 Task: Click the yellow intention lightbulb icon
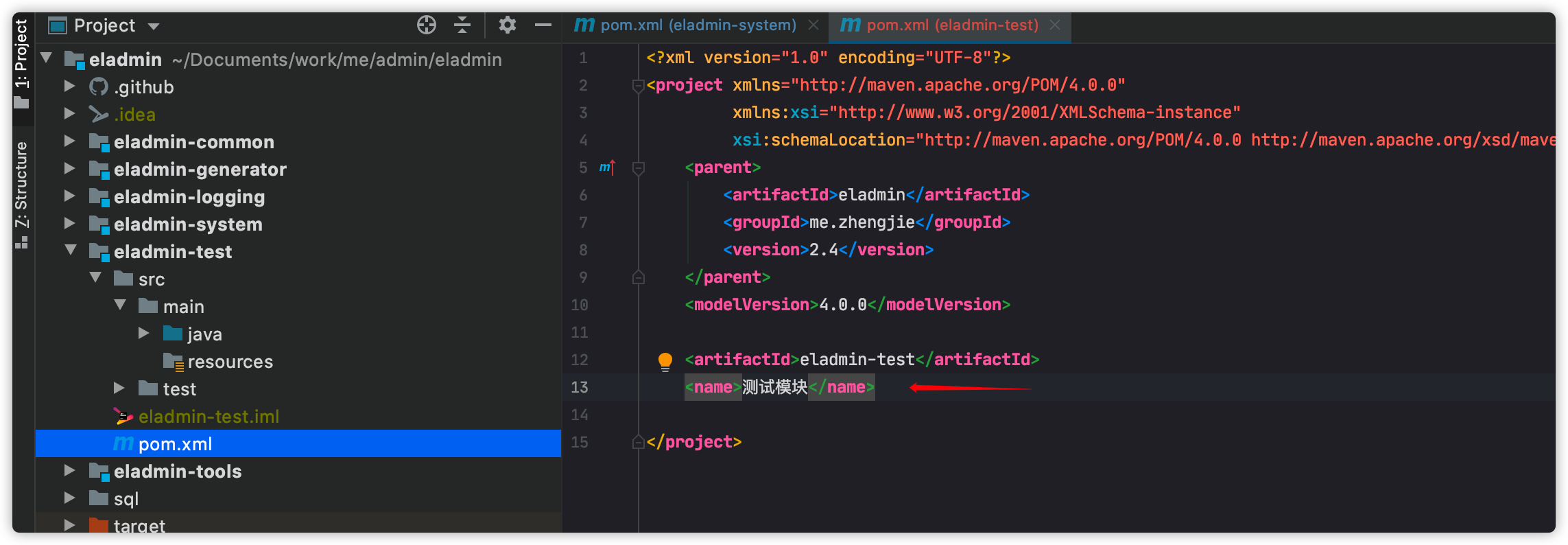(x=665, y=360)
